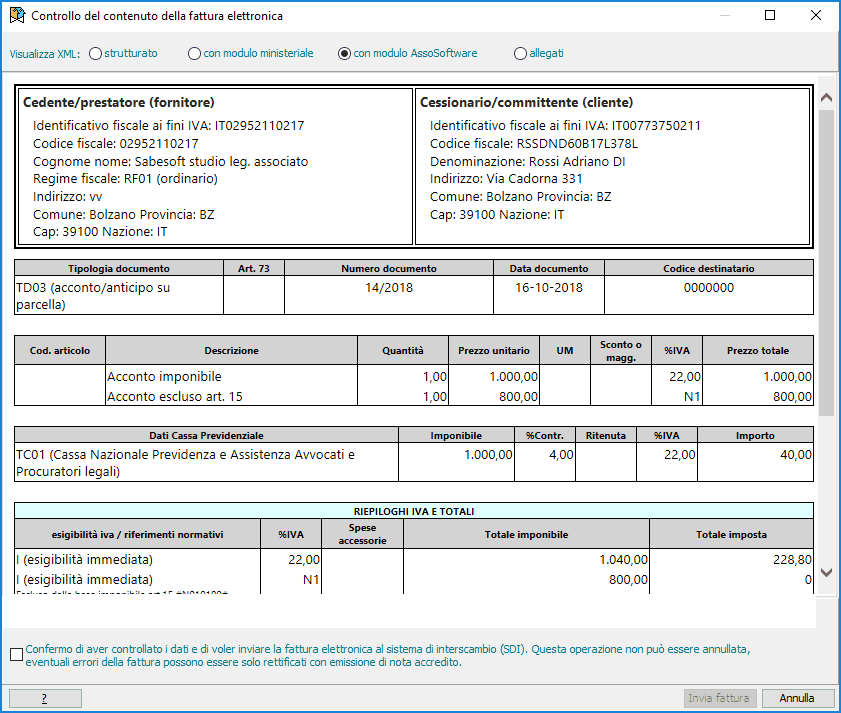Click 'Codice fiscale: RSSDND60B17L378L' text

pyautogui.click(x=534, y=144)
